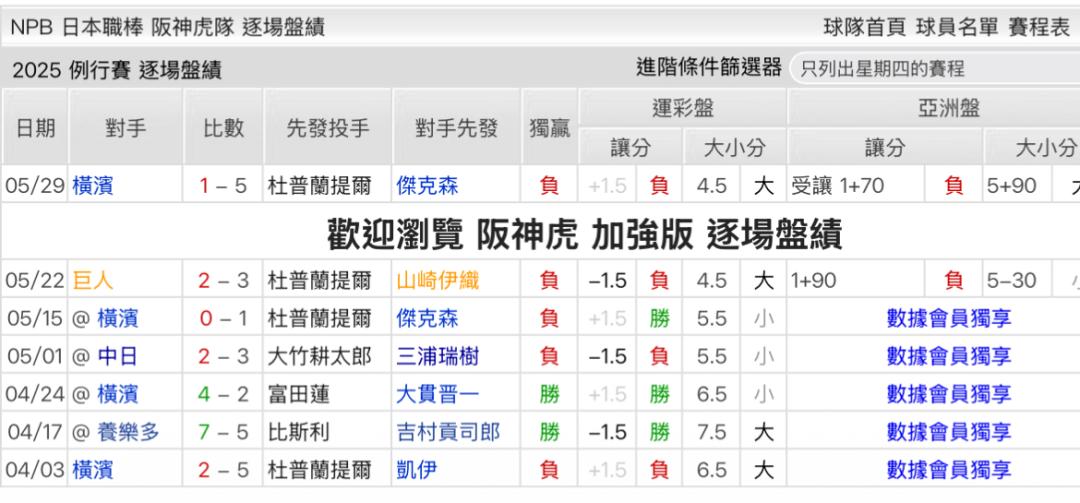Click the 5+90 over/under cell
Viewport: 1080px width, 503px height.
[1017, 185]
